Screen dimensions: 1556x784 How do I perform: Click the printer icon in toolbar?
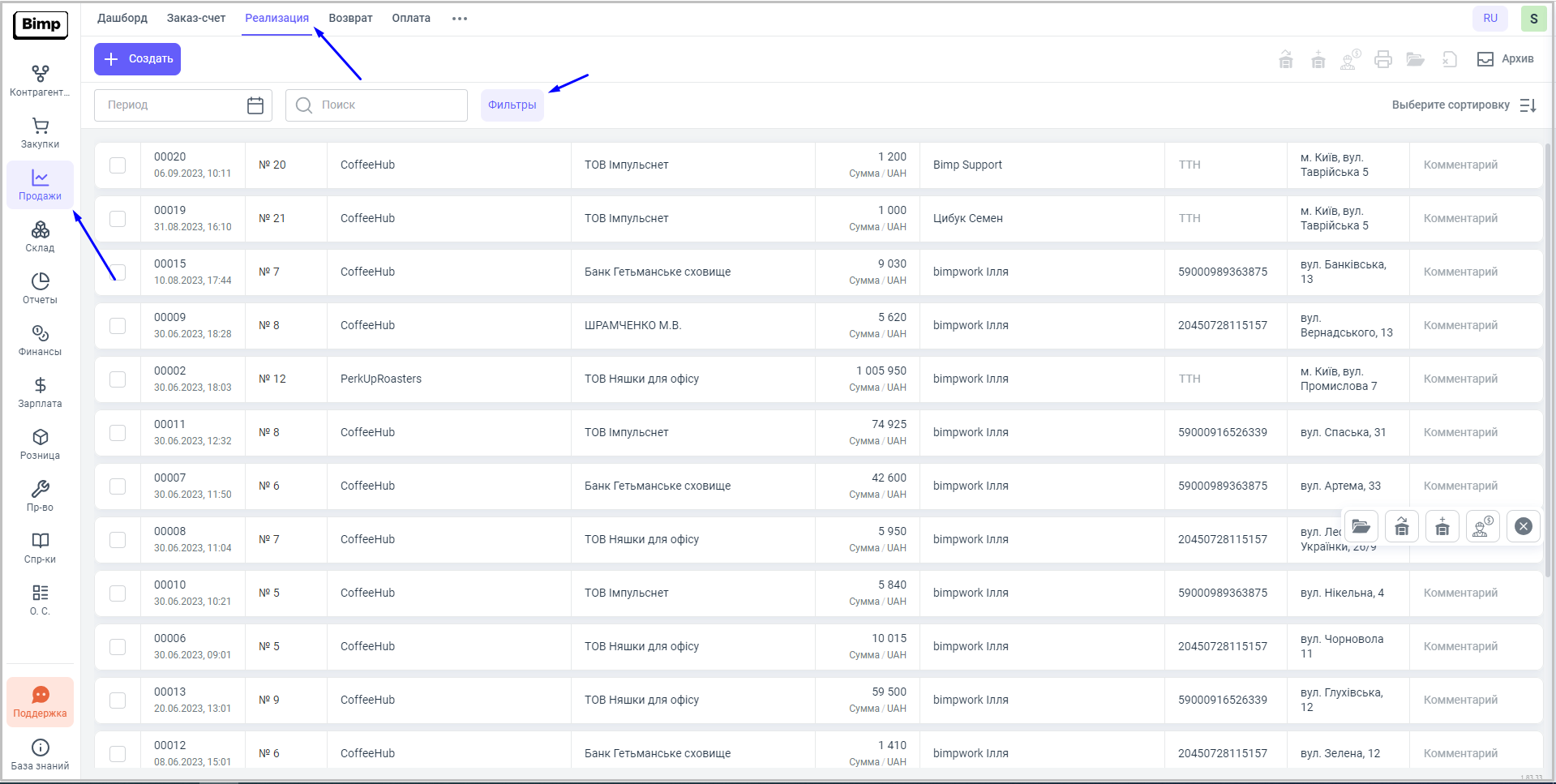pos(1383,59)
